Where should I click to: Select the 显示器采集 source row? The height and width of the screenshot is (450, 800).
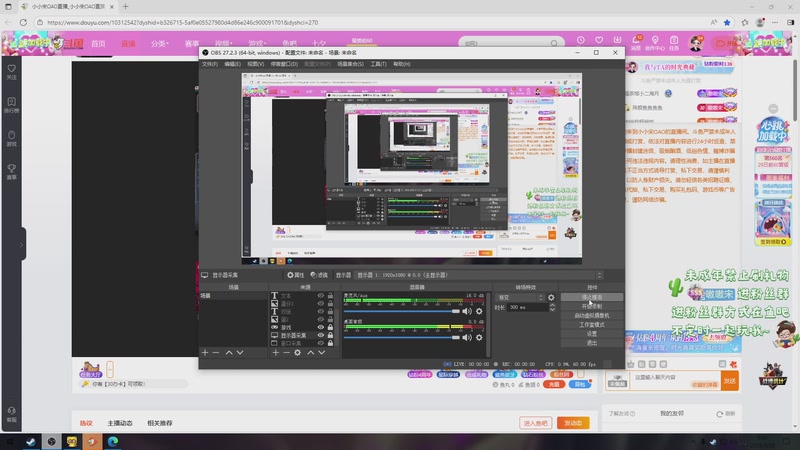pyautogui.click(x=304, y=335)
